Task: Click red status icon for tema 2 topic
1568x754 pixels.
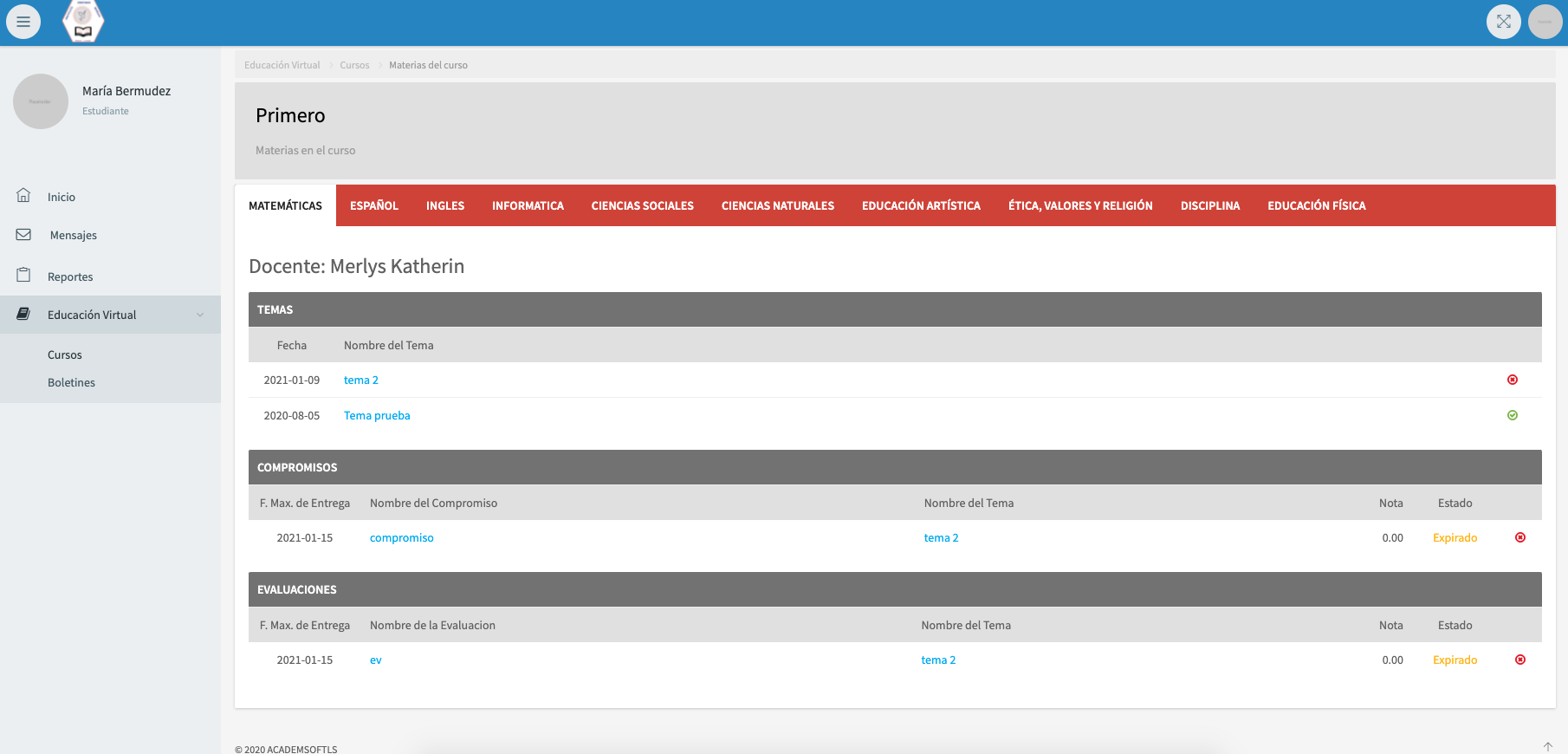Action: click(1513, 380)
